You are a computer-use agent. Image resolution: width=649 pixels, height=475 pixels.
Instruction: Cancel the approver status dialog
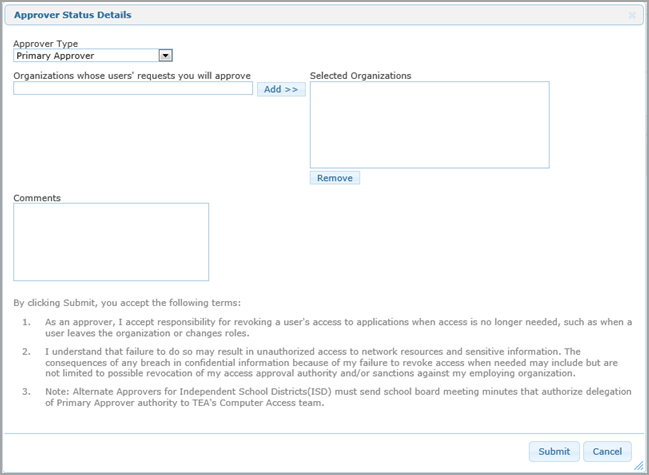[x=607, y=451]
